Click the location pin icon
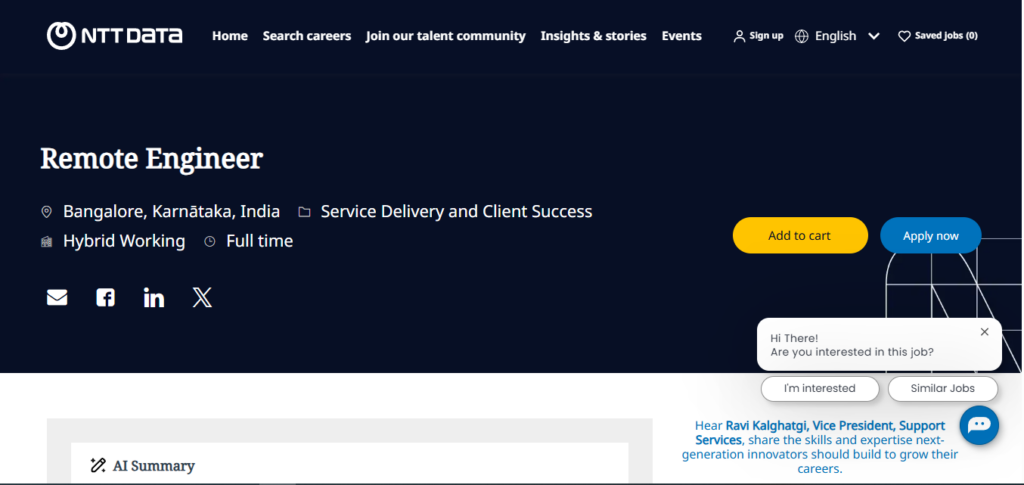Screen dimensions: 1024x485 (x=46, y=211)
